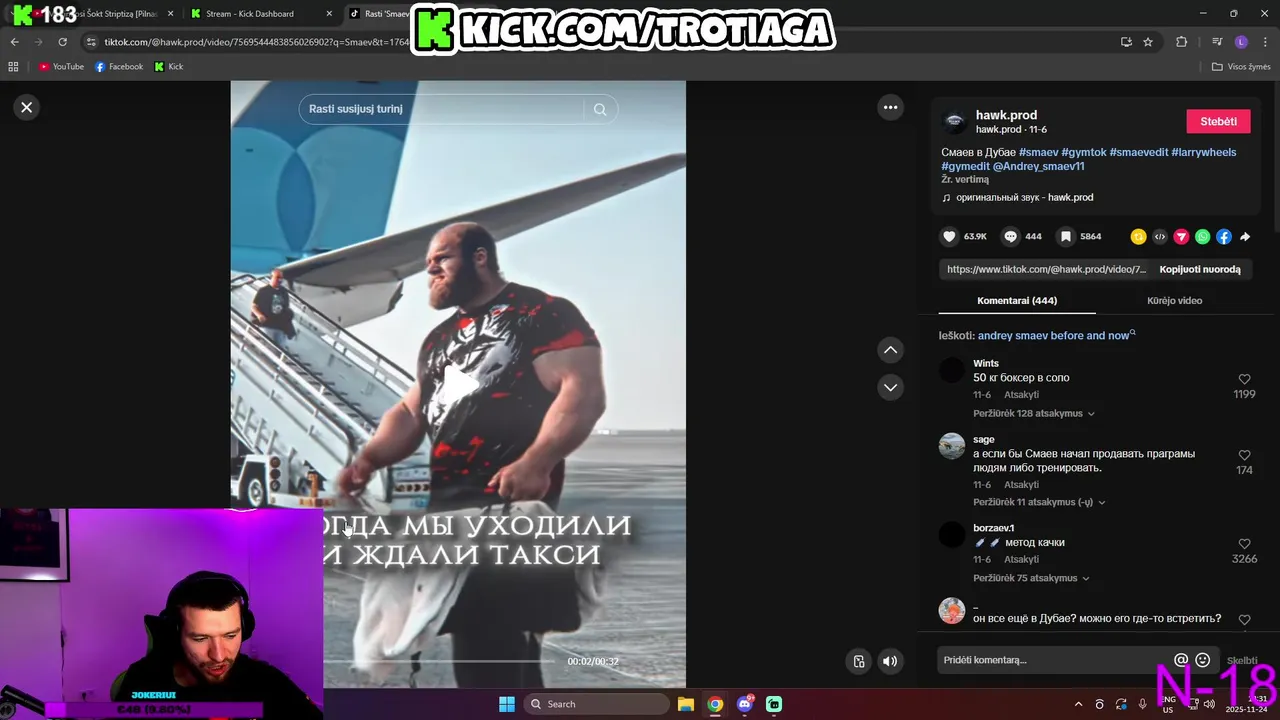Open the original sound by hawk.prod link

tap(1024, 198)
